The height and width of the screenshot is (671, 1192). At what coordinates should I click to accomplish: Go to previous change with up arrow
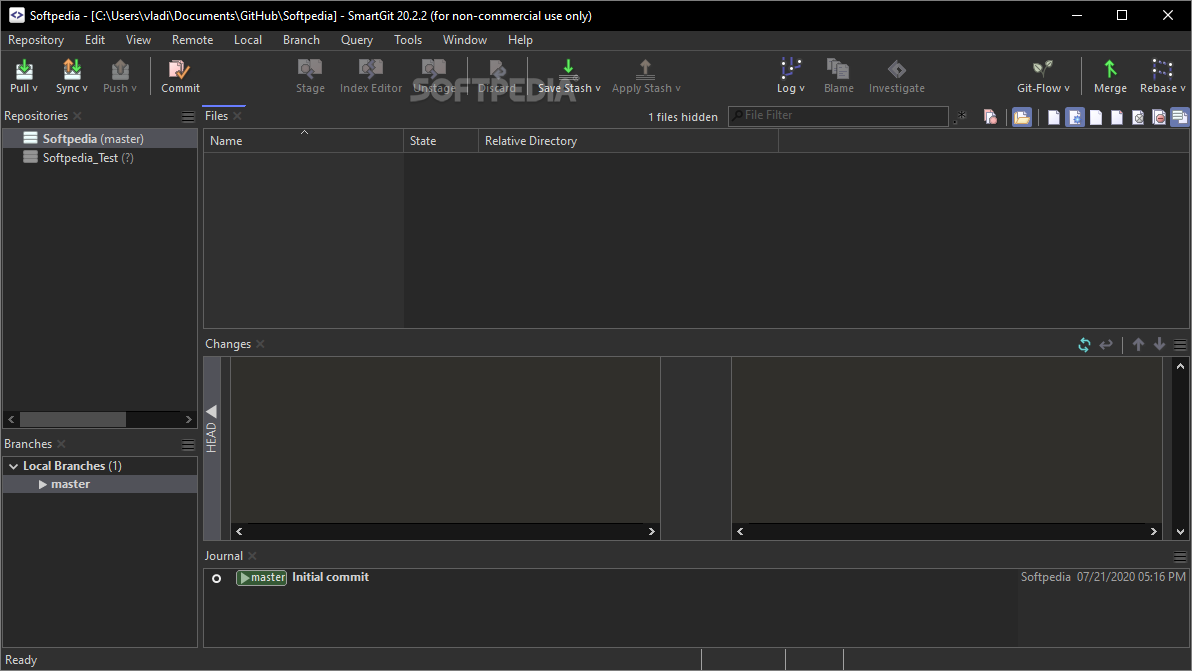pyautogui.click(x=1138, y=344)
